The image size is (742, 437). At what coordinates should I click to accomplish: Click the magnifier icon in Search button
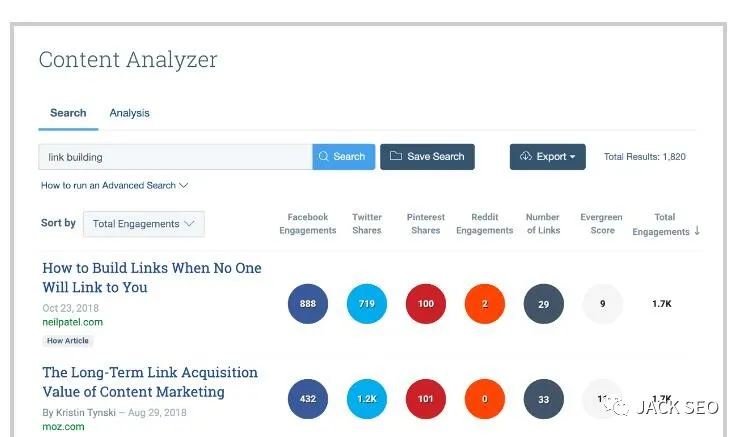point(324,157)
